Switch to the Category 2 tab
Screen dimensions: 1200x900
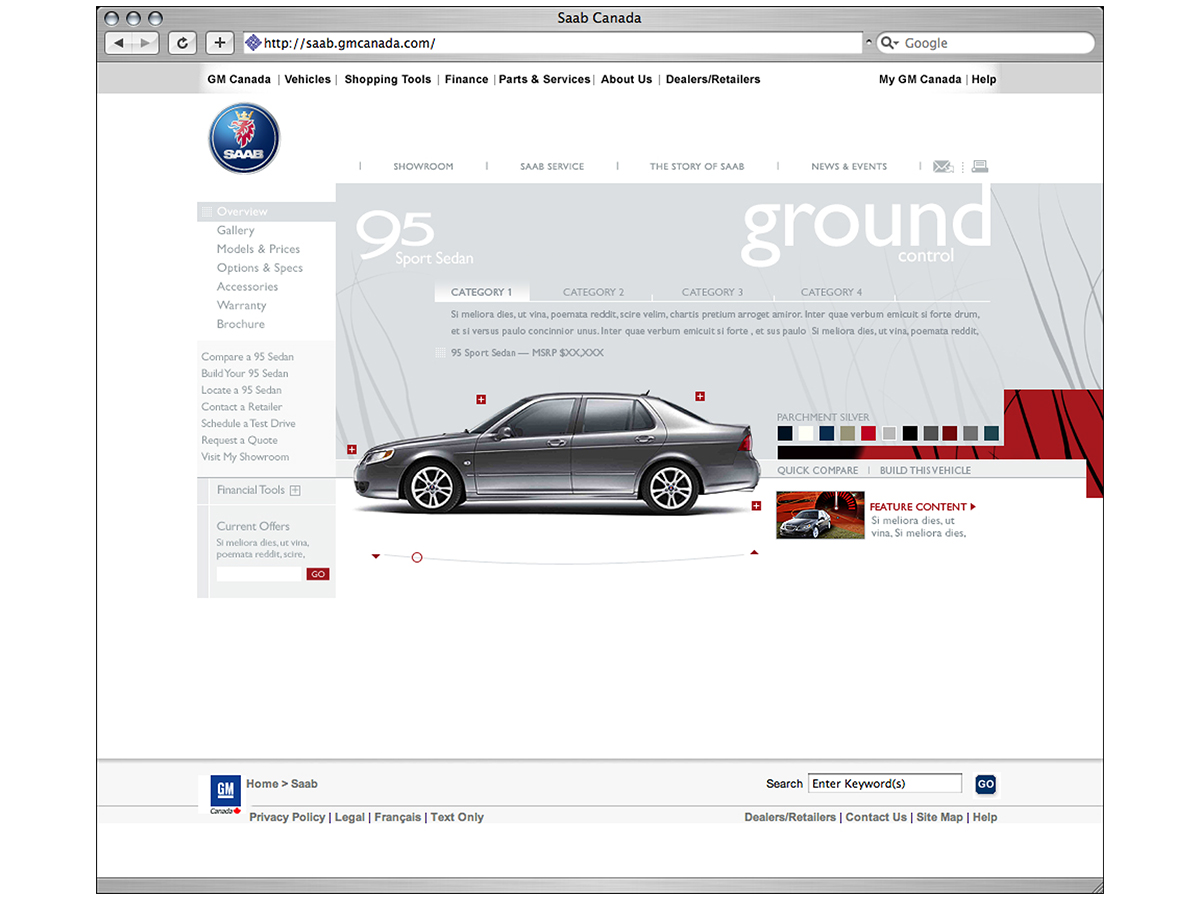pos(593,293)
